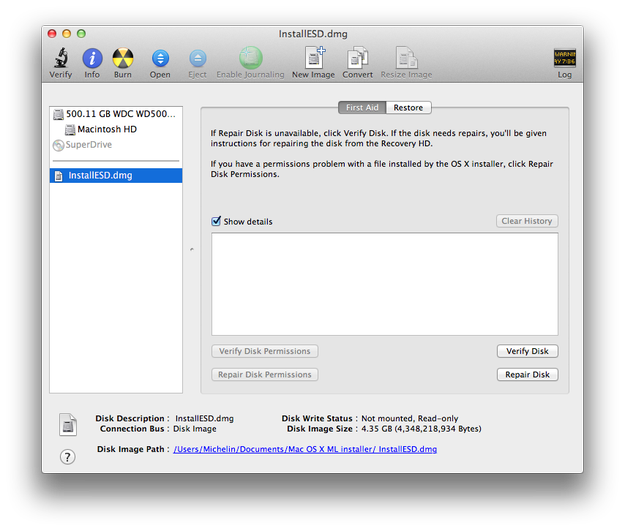Select the 500.11 GB WDC WD500 drive
Image resolution: width=625 pixels, height=531 pixels.
coord(116,114)
